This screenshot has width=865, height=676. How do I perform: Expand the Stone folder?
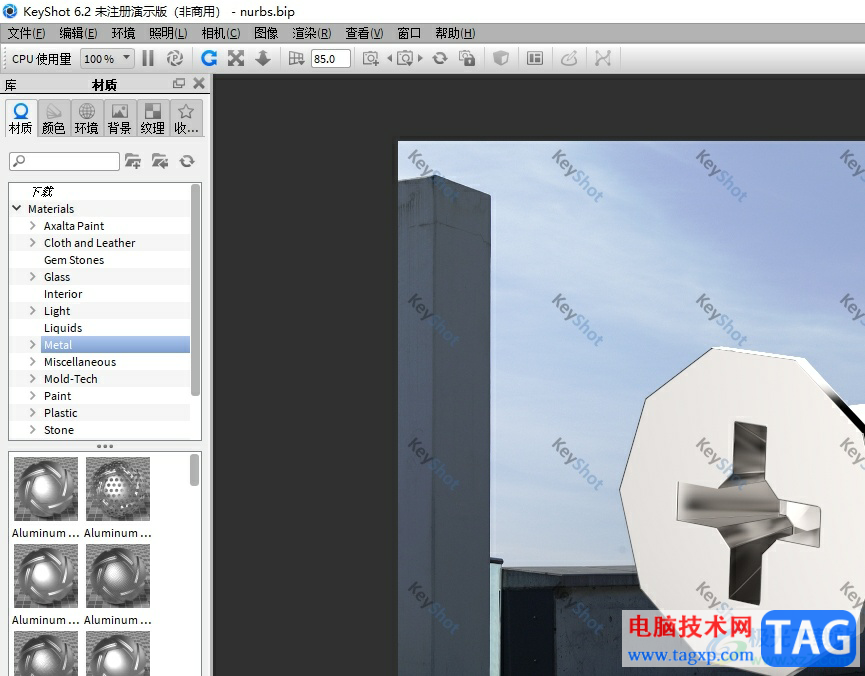33,430
